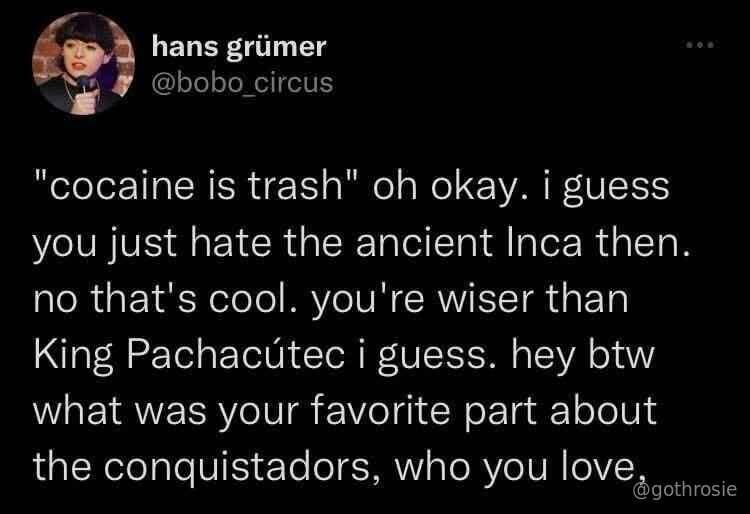Image resolution: width=750 pixels, height=514 pixels.
Task: Open the three-dot more options menu
Action: (x=700, y=45)
